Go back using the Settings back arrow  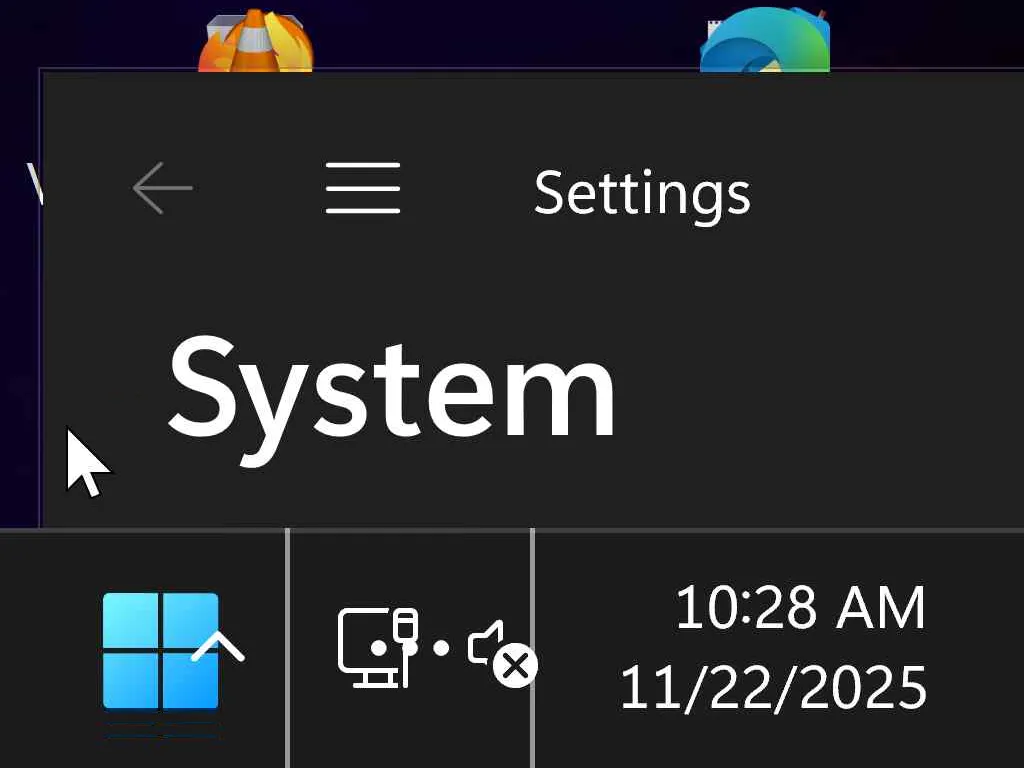(163, 188)
